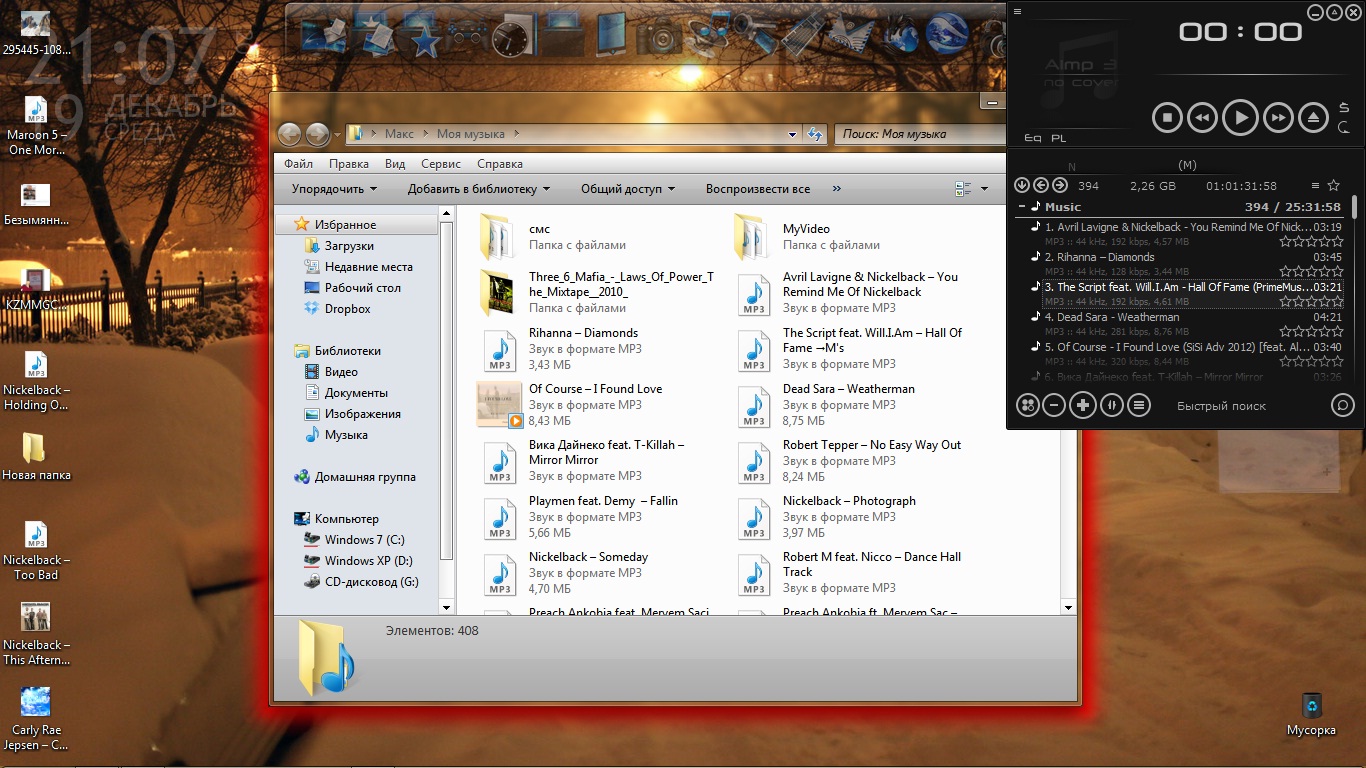Start playback with the AIMP play button
Image resolution: width=1366 pixels, height=768 pixels.
[x=1240, y=118]
